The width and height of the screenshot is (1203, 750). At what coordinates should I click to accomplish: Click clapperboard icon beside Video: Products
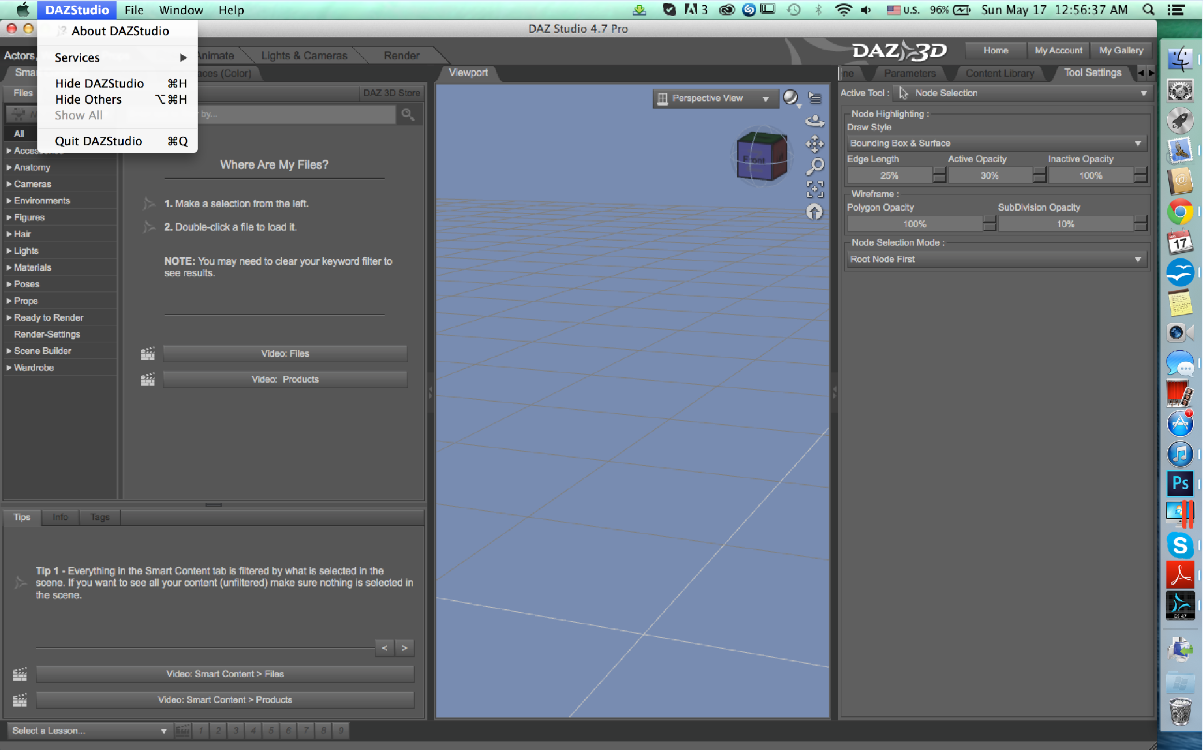coord(149,380)
